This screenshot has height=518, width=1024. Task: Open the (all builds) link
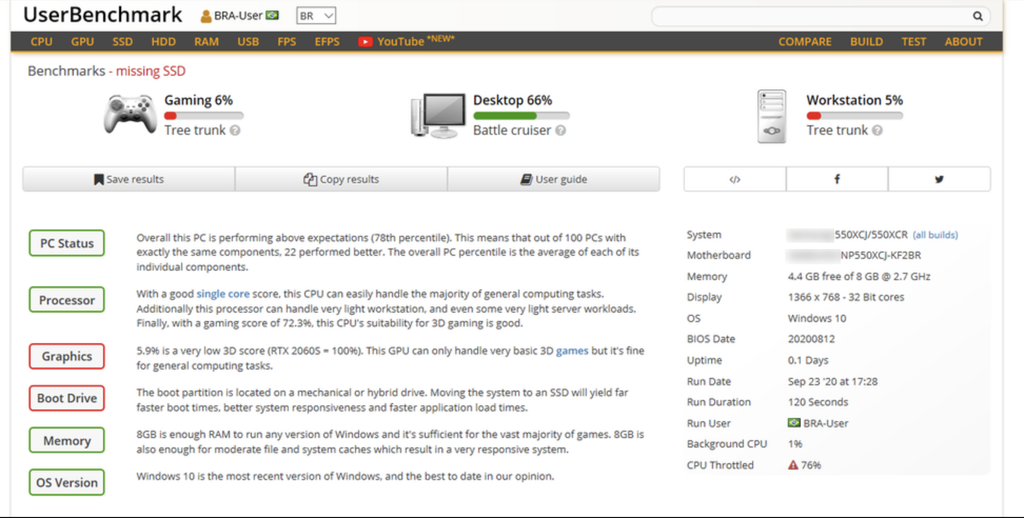935,235
